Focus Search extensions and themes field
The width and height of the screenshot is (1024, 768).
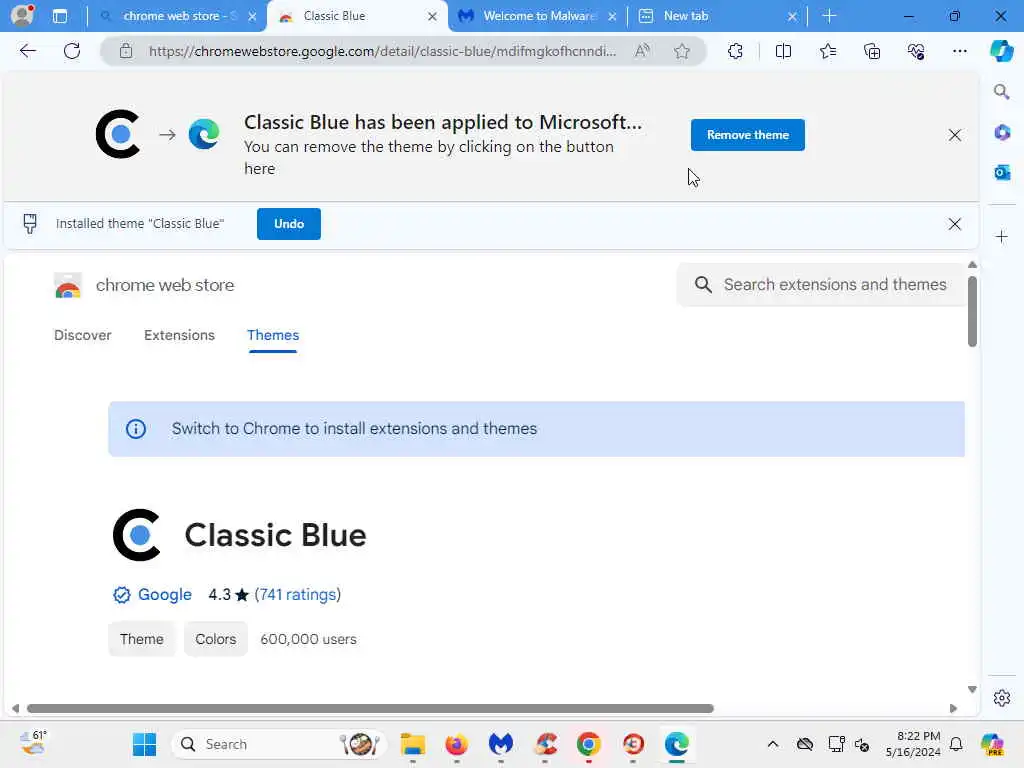(821, 285)
